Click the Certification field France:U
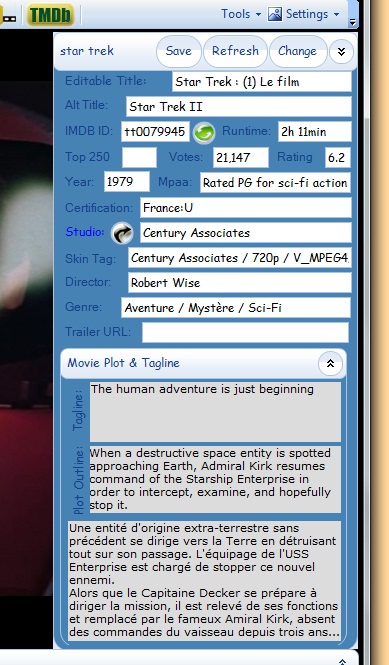 [x=246, y=208]
